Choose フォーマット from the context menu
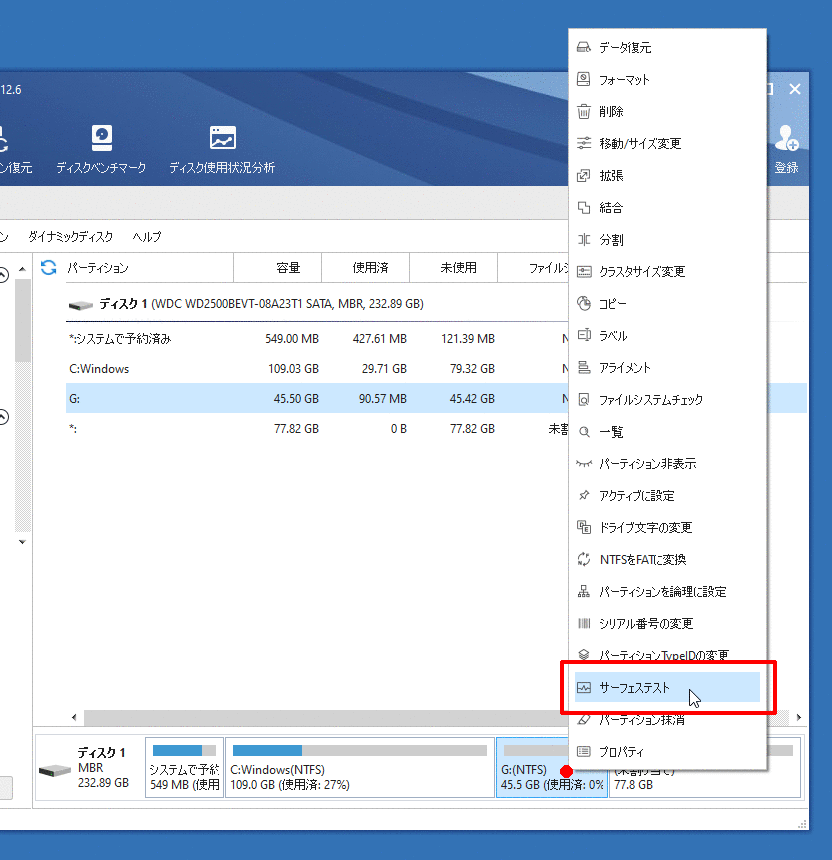 click(624, 80)
